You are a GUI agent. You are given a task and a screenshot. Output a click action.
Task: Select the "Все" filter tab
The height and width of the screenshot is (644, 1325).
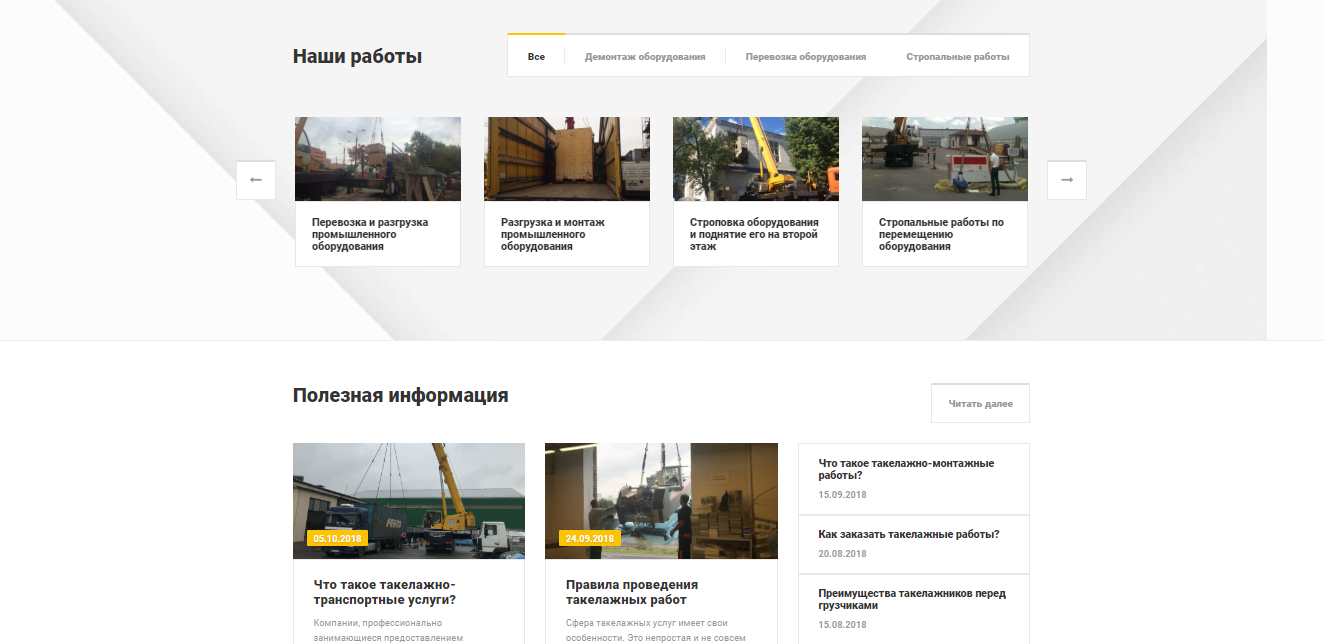click(536, 57)
